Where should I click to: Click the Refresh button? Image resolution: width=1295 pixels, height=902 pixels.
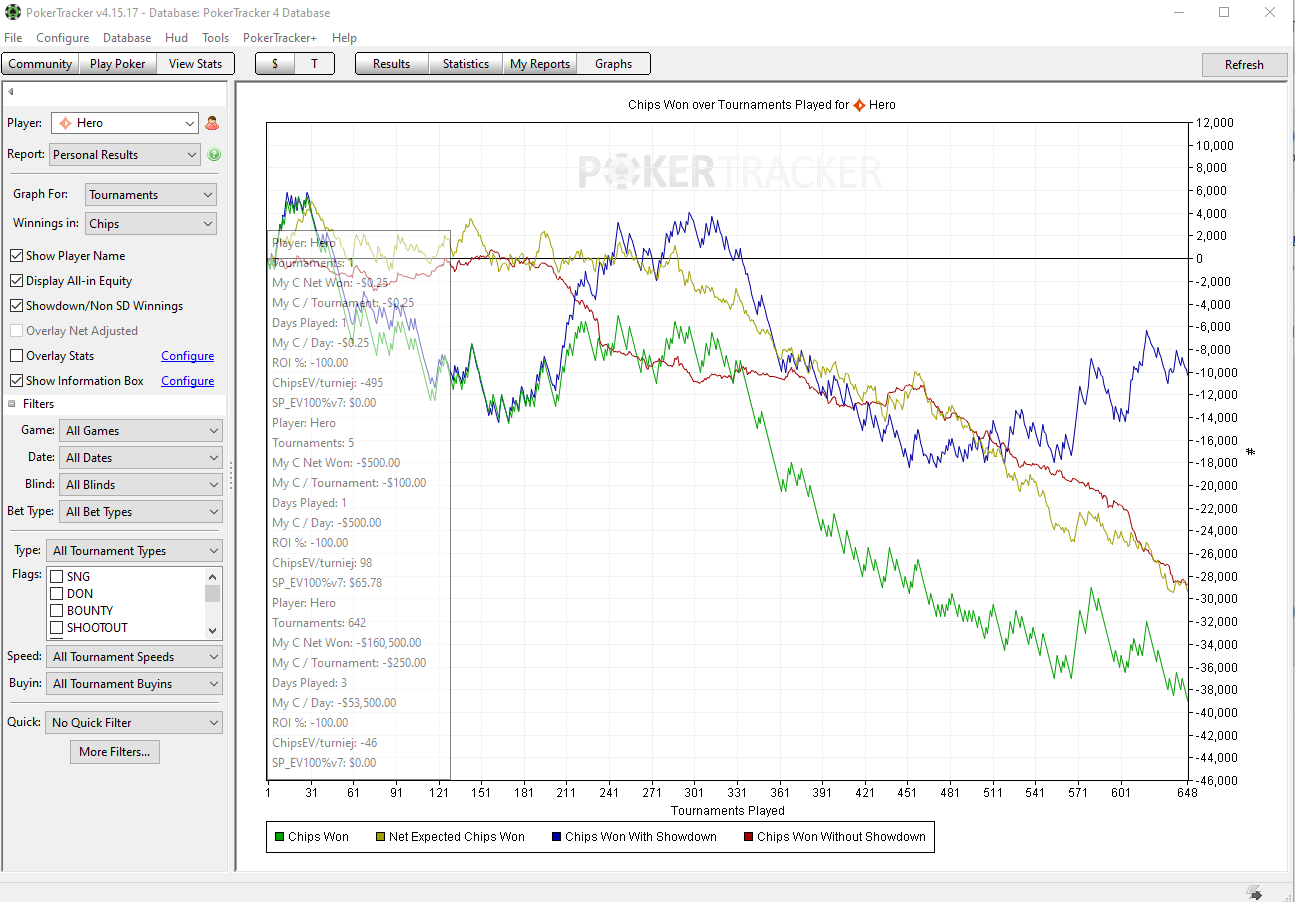click(1244, 65)
